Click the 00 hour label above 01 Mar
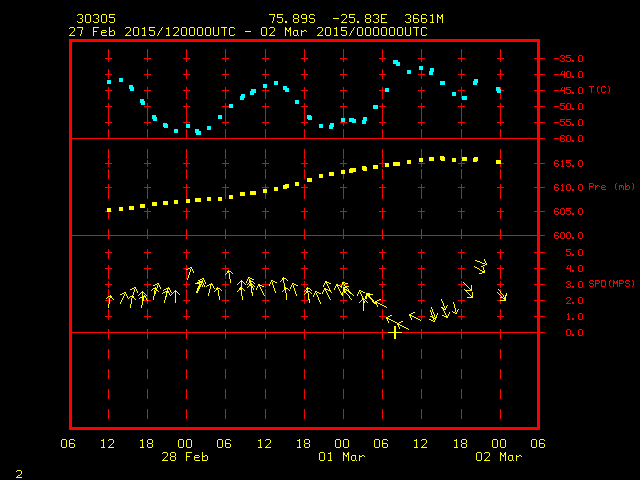 pos(342,444)
